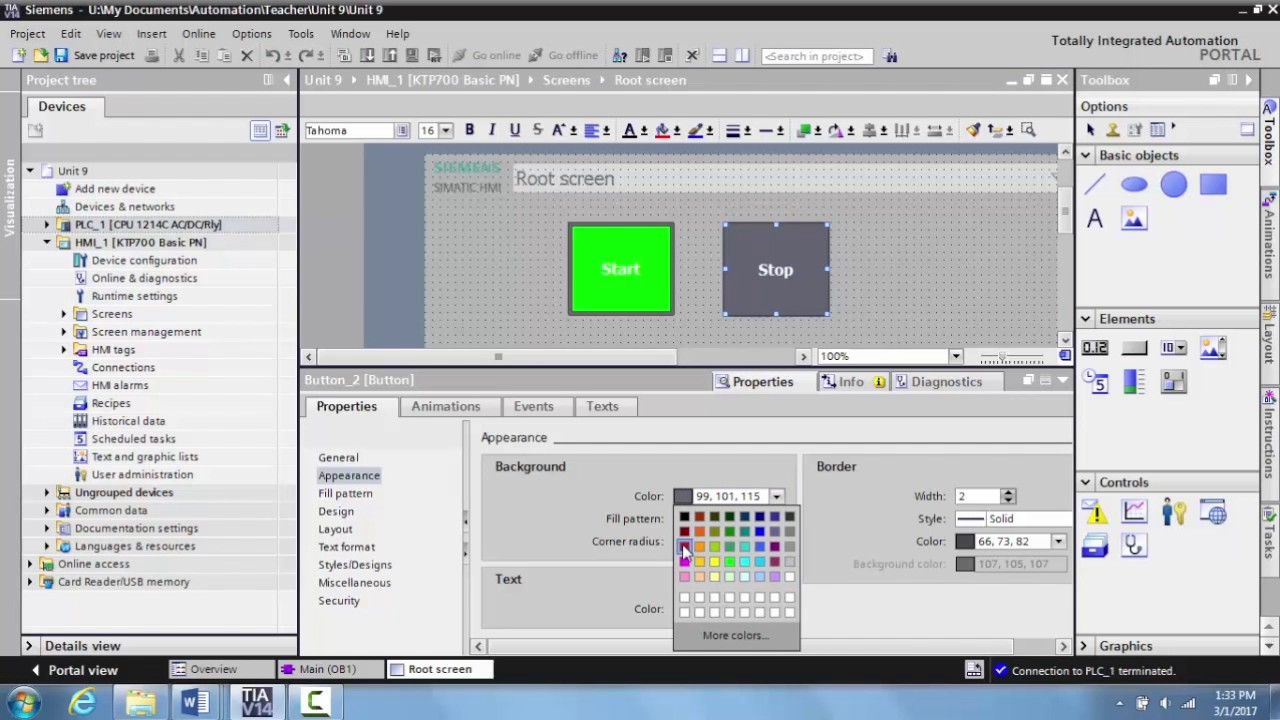Toggle underline text formatting

[x=515, y=130]
